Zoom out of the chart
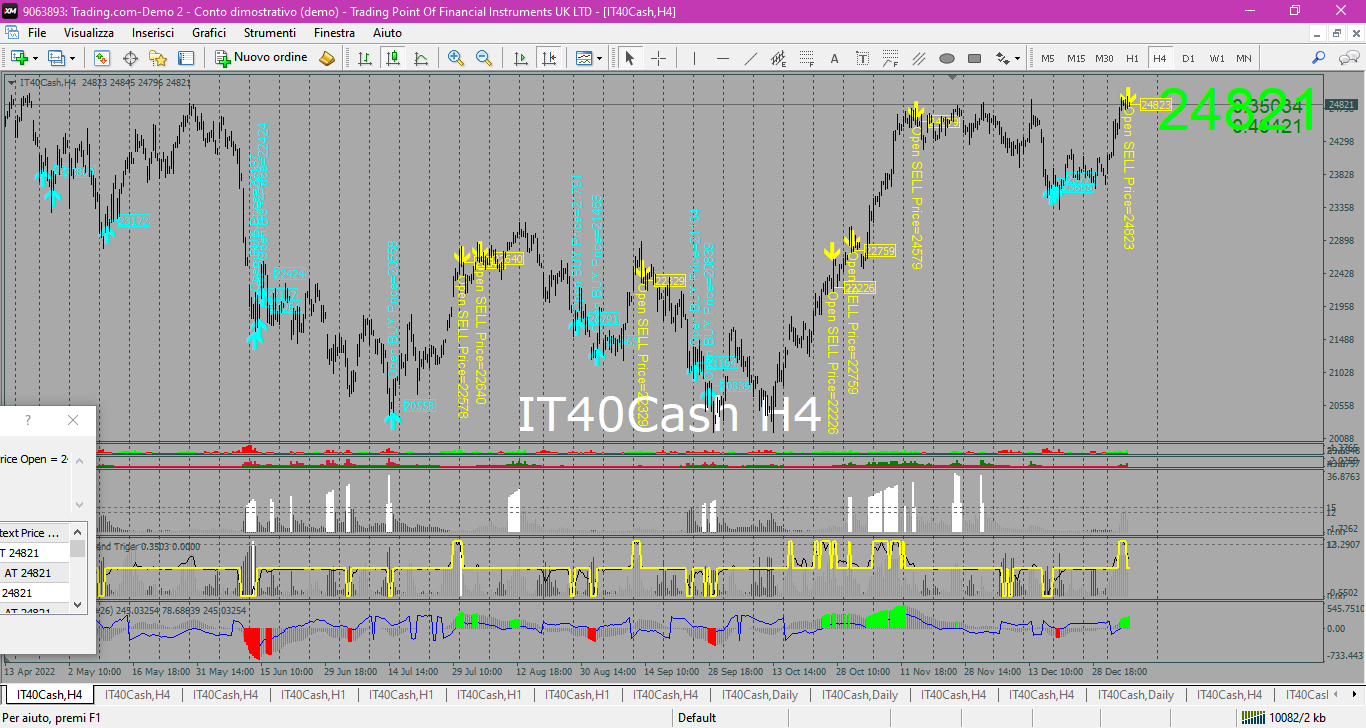The image size is (1366, 728). (484, 58)
